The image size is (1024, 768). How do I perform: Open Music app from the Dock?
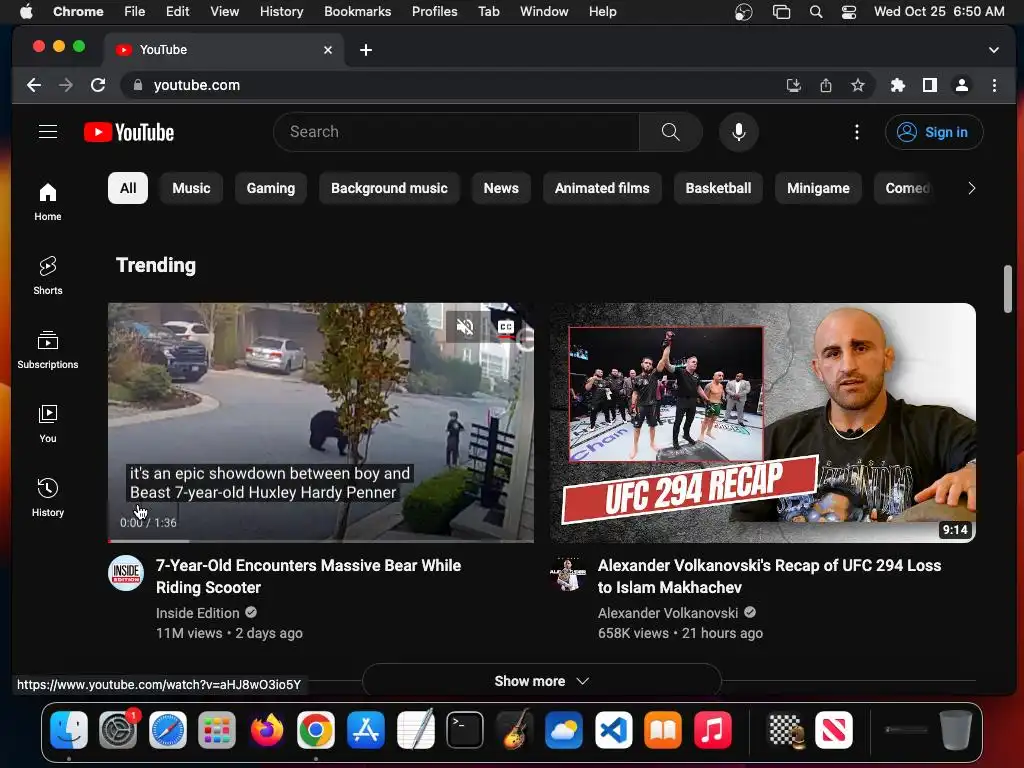[712, 729]
